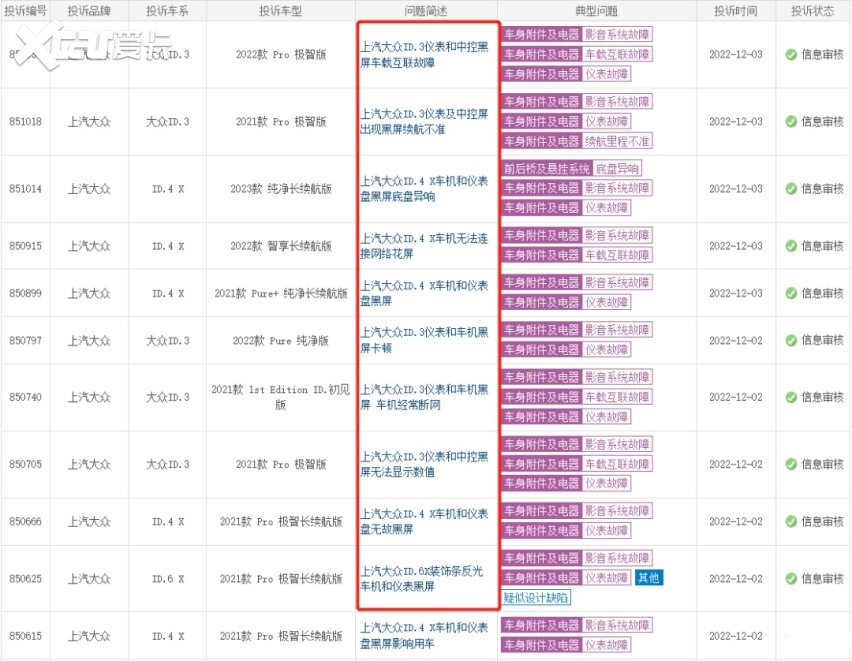Viewport: 852px width, 661px height.
Task: Click green status icon for complaint 850615
Action: click(x=791, y=636)
